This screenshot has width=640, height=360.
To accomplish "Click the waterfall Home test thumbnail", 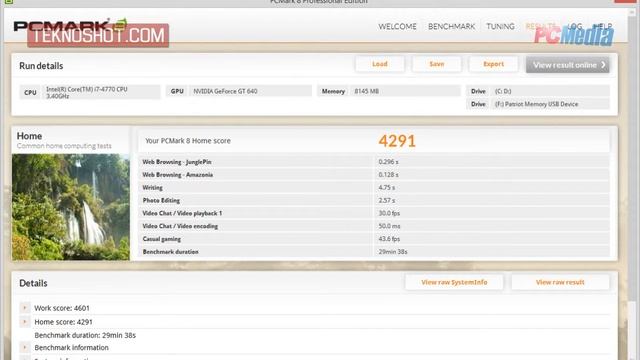I will (x=71, y=207).
